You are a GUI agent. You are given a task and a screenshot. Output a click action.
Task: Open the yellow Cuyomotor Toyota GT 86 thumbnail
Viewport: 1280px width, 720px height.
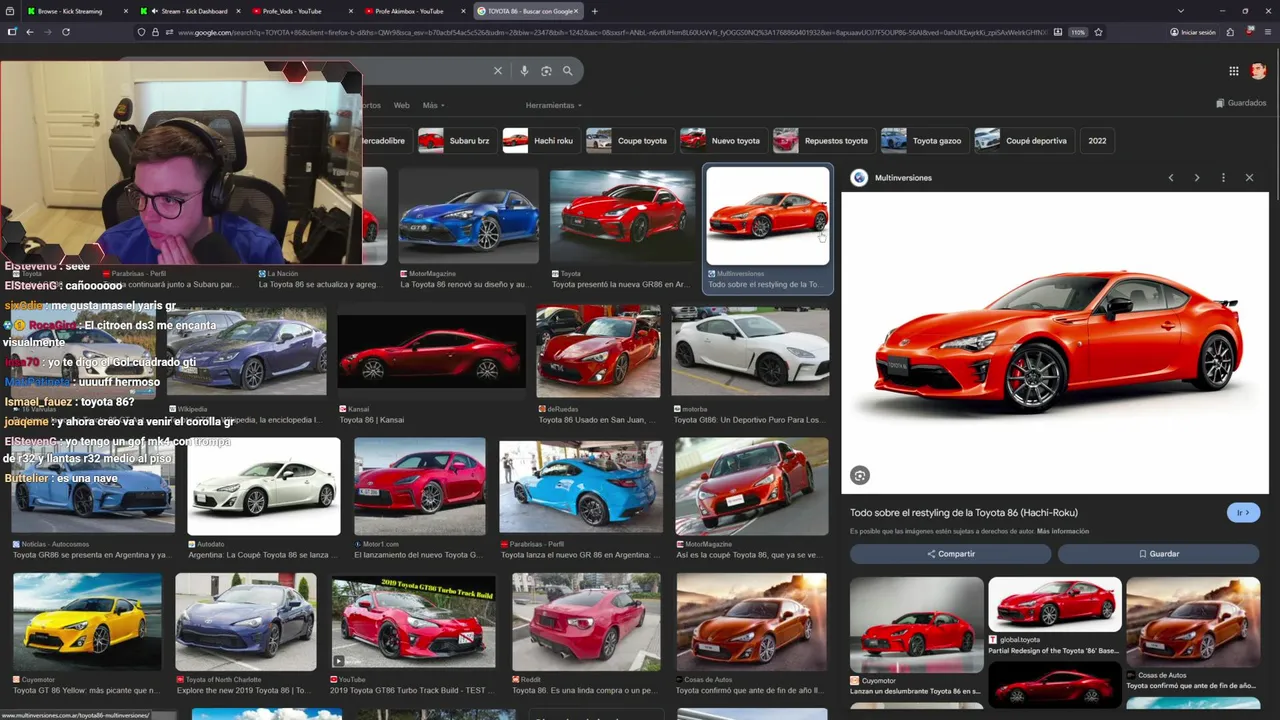click(x=87, y=621)
